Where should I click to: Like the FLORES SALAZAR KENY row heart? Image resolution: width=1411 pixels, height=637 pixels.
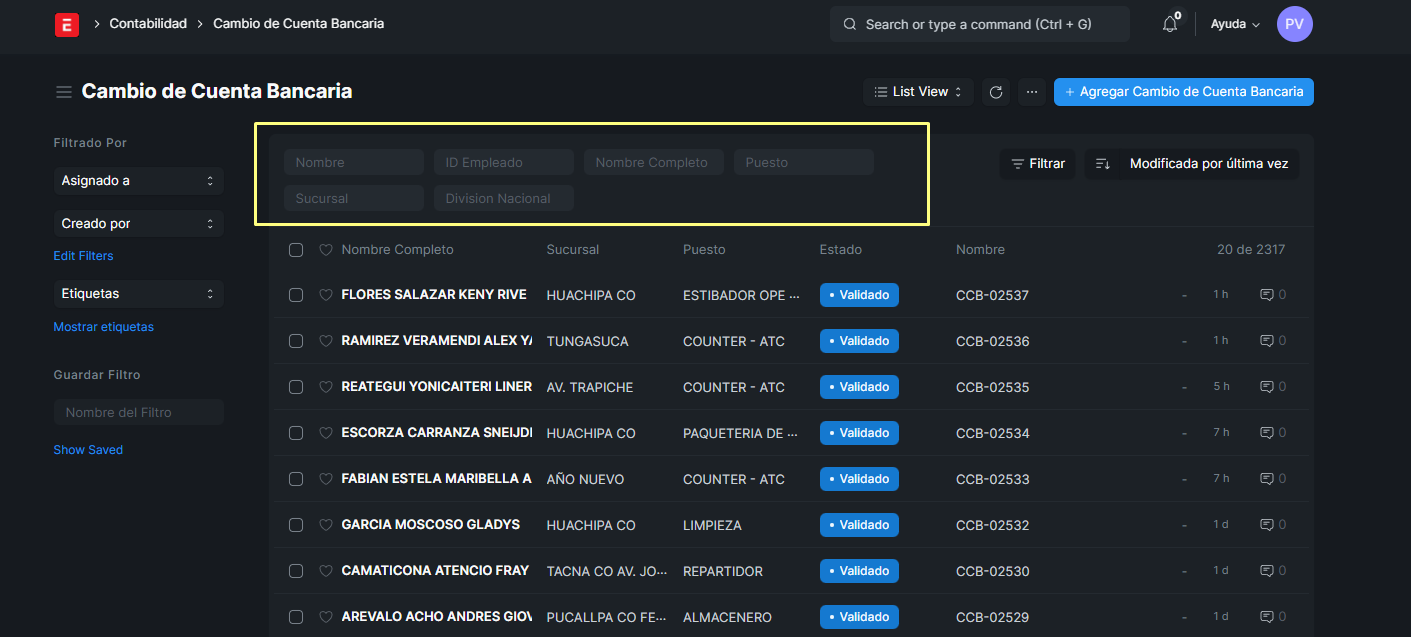coord(325,295)
